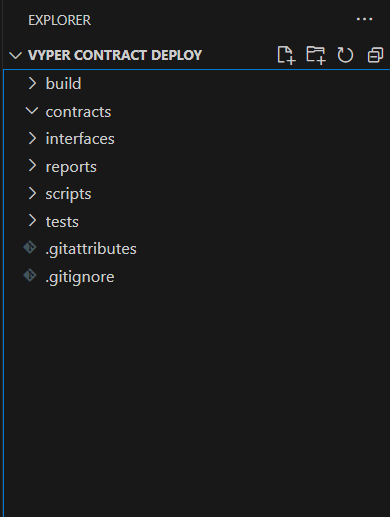Click the EXPLORER panel title
This screenshot has height=517, width=390.
tap(59, 20)
